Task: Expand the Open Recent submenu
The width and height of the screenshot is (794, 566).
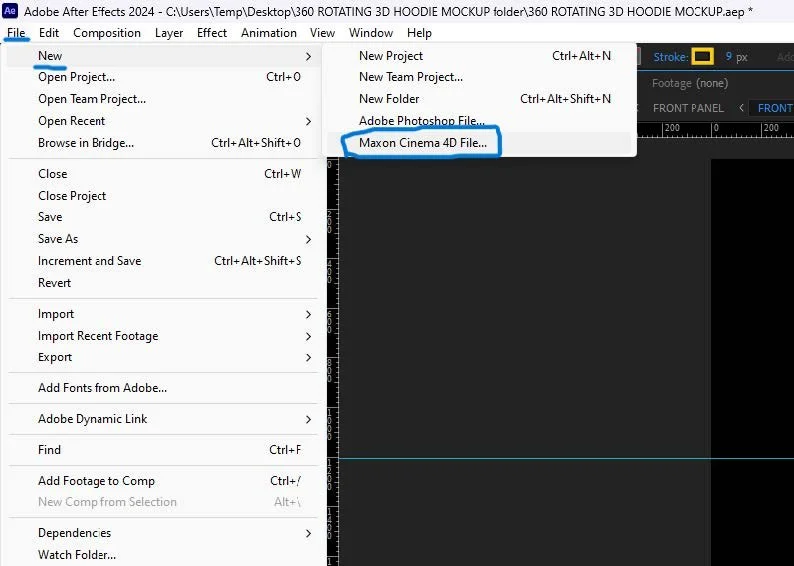Action: 163,121
